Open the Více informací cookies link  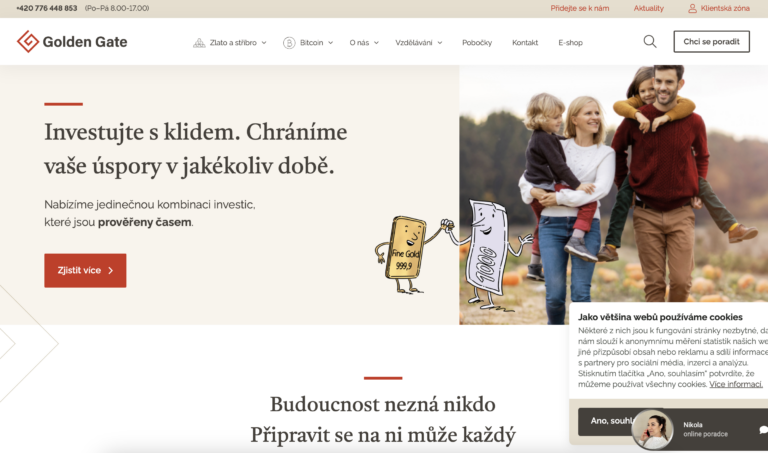(x=736, y=384)
